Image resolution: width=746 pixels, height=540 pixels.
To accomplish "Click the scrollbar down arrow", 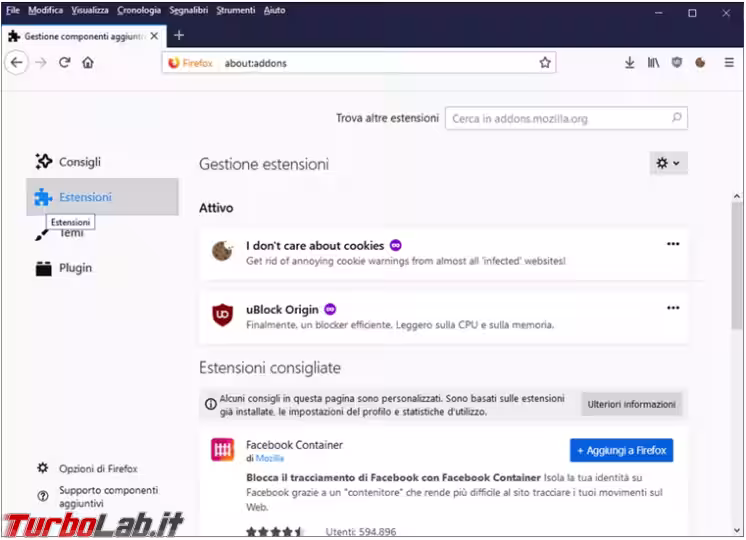I will 736,530.
